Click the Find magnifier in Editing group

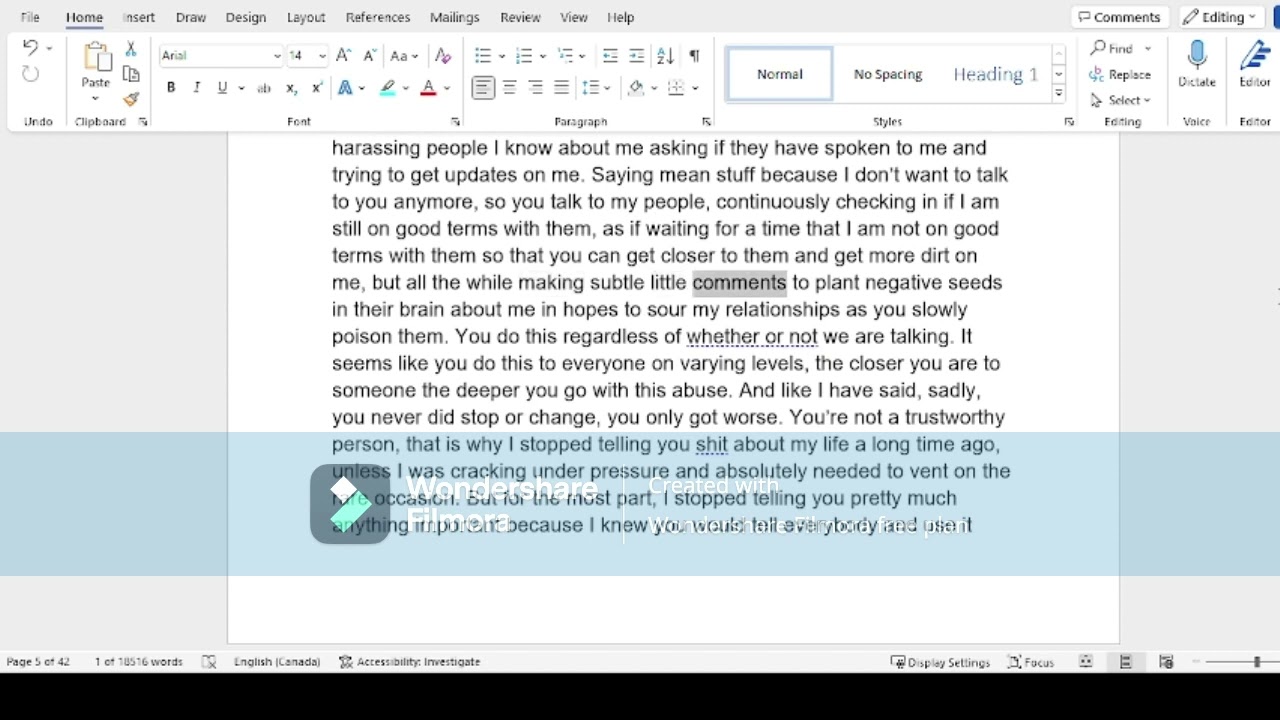(1111, 48)
